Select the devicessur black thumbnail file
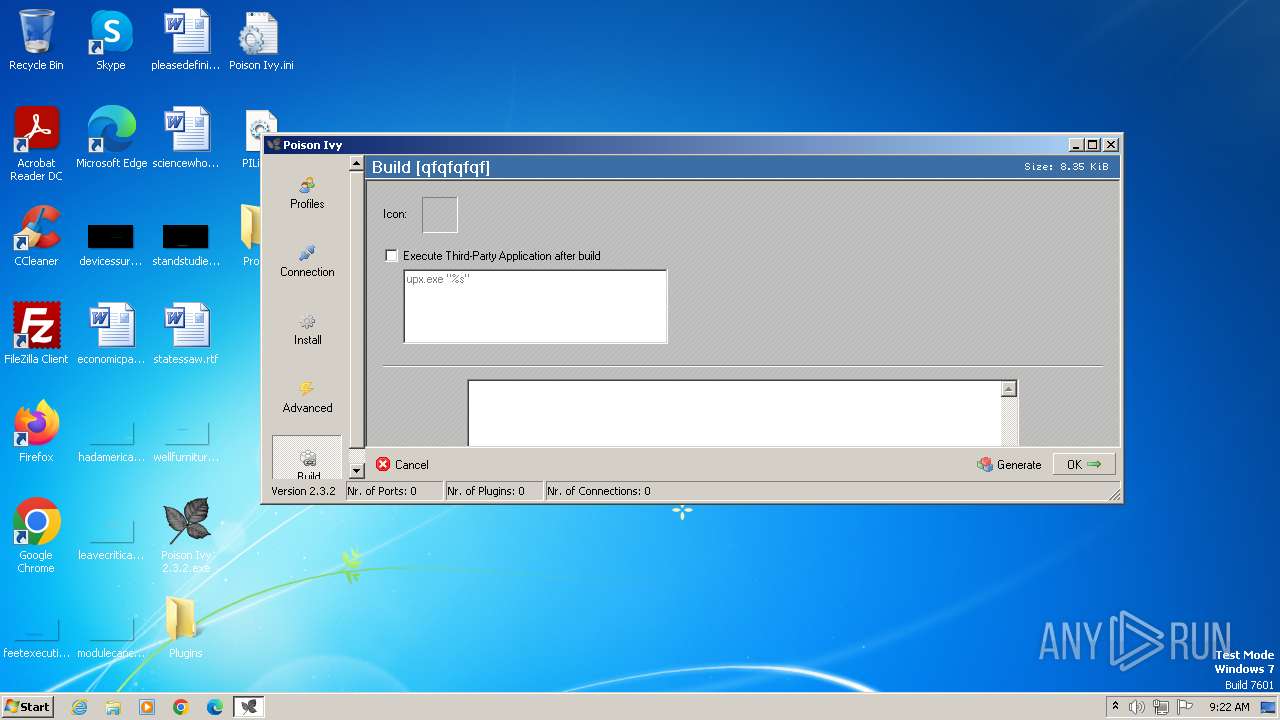1280x720 pixels. pyautogui.click(x=111, y=244)
